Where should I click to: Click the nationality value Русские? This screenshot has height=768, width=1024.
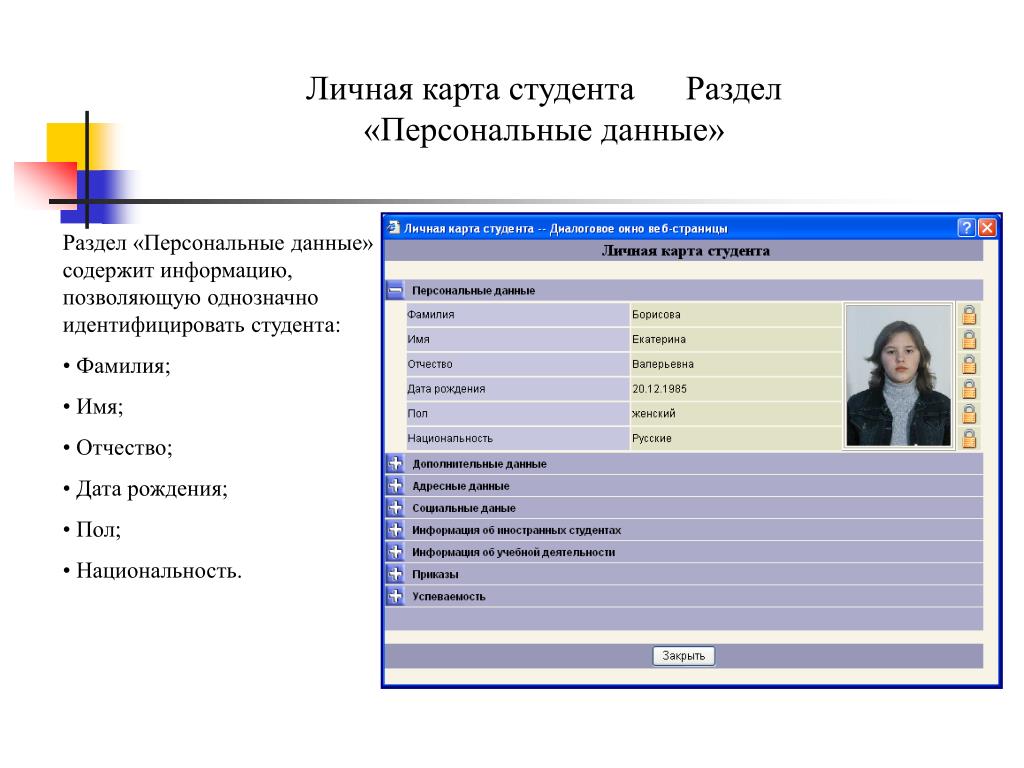[652, 439]
